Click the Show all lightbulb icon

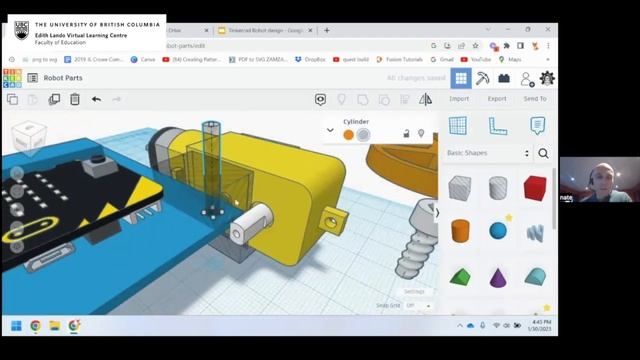click(x=341, y=99)
